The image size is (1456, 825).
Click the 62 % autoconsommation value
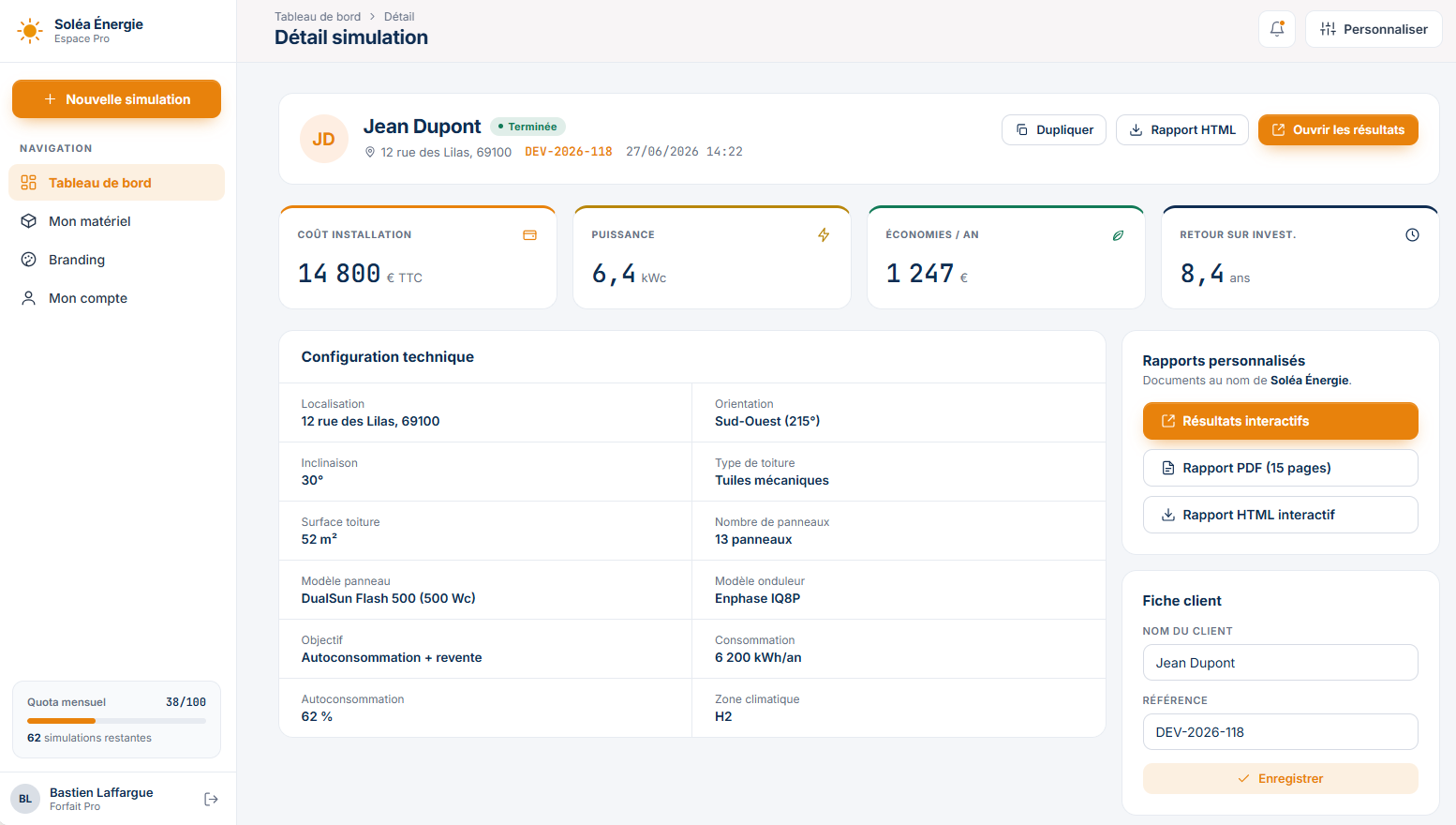tap(317, 716)
